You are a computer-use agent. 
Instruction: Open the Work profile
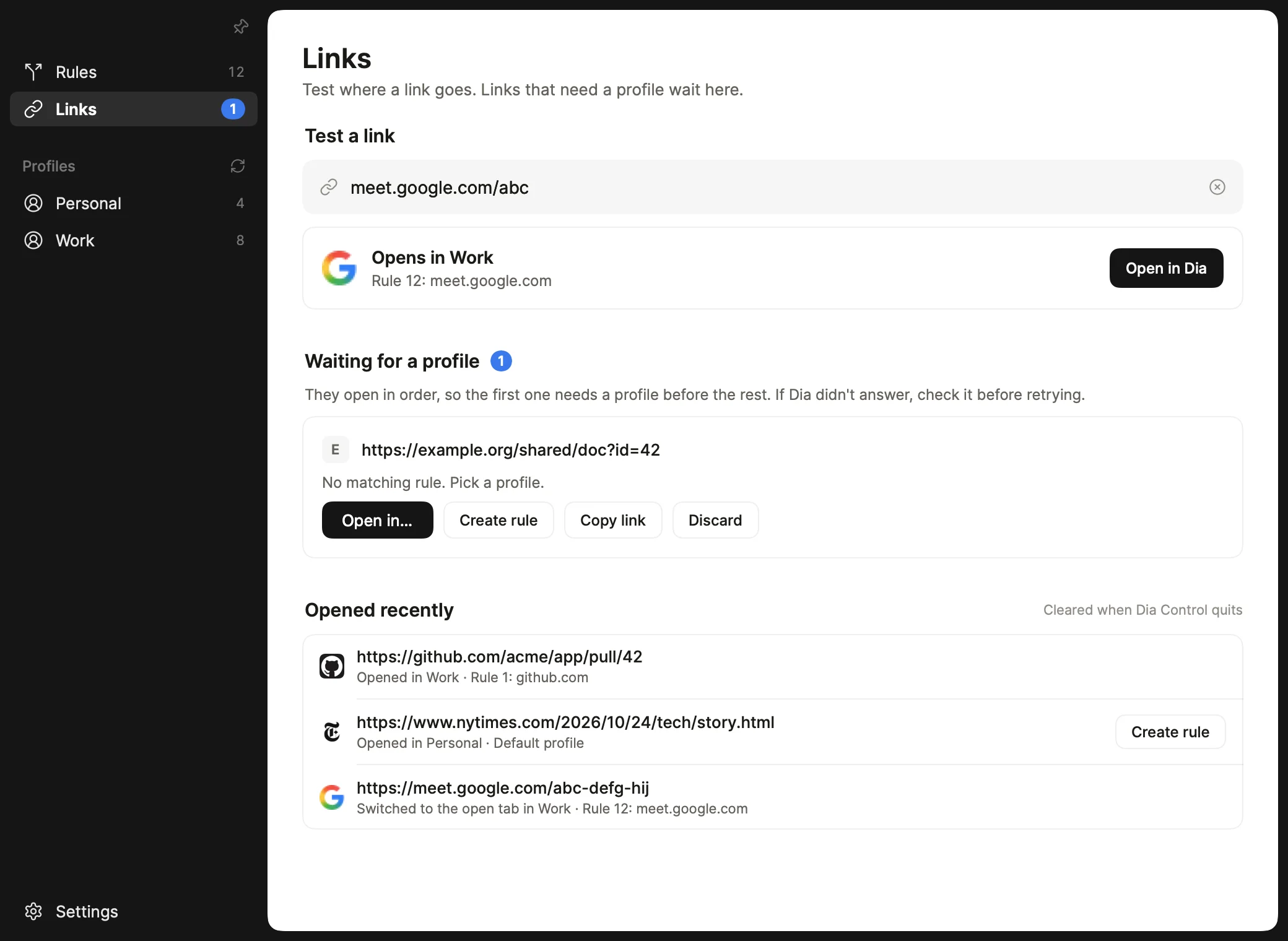click(x=134, y=240)
